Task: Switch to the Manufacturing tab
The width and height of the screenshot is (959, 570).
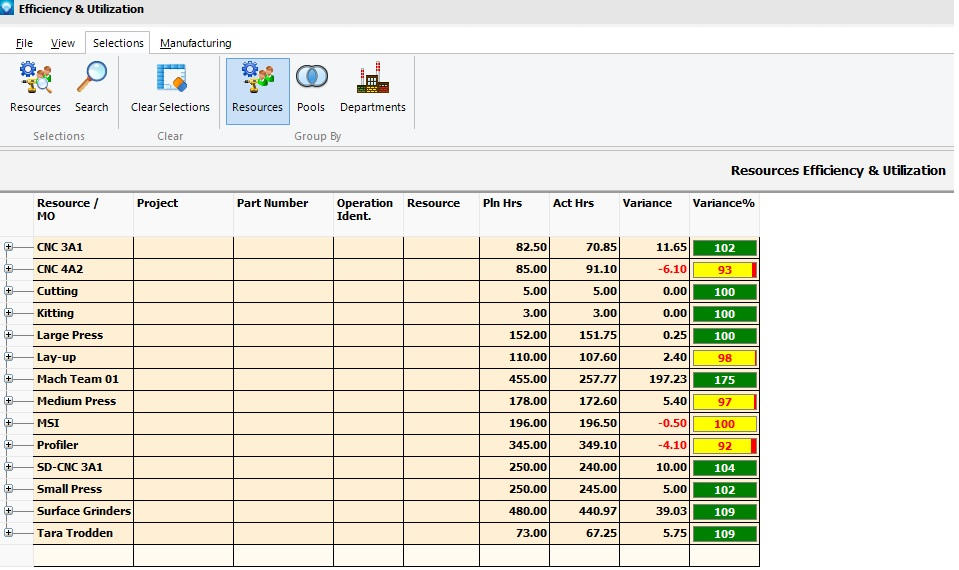Action: tap(196, 43)
